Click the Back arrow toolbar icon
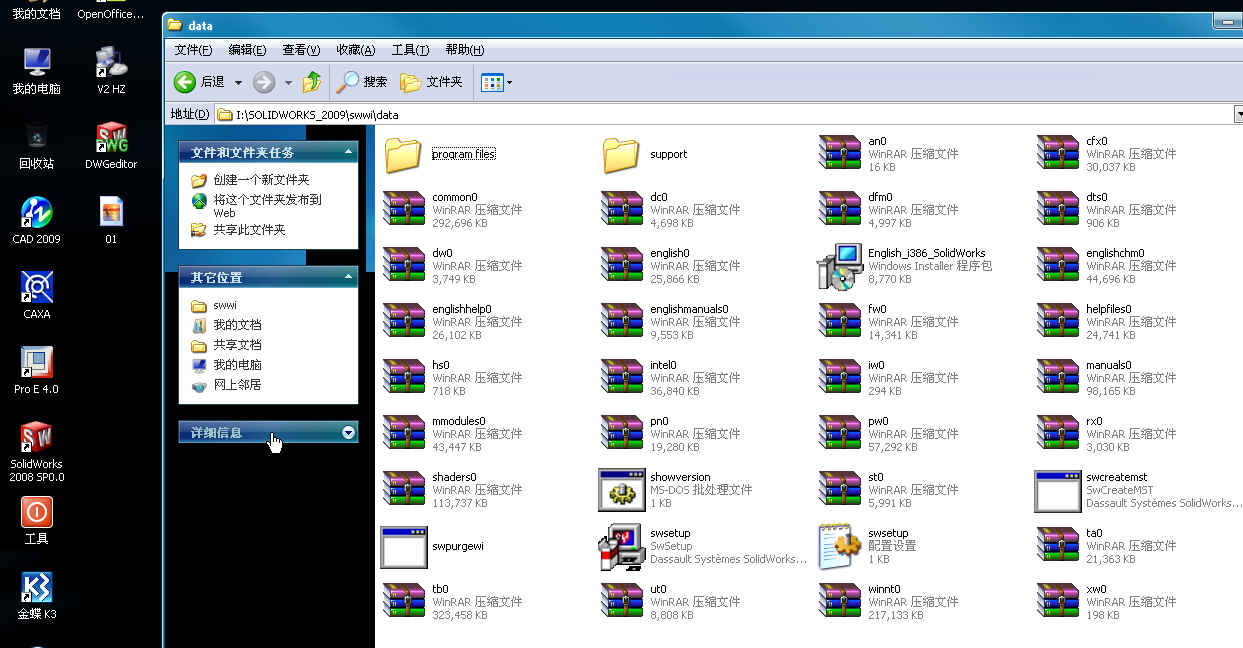Screen dimensions: 1243x648 coord(185,82)
